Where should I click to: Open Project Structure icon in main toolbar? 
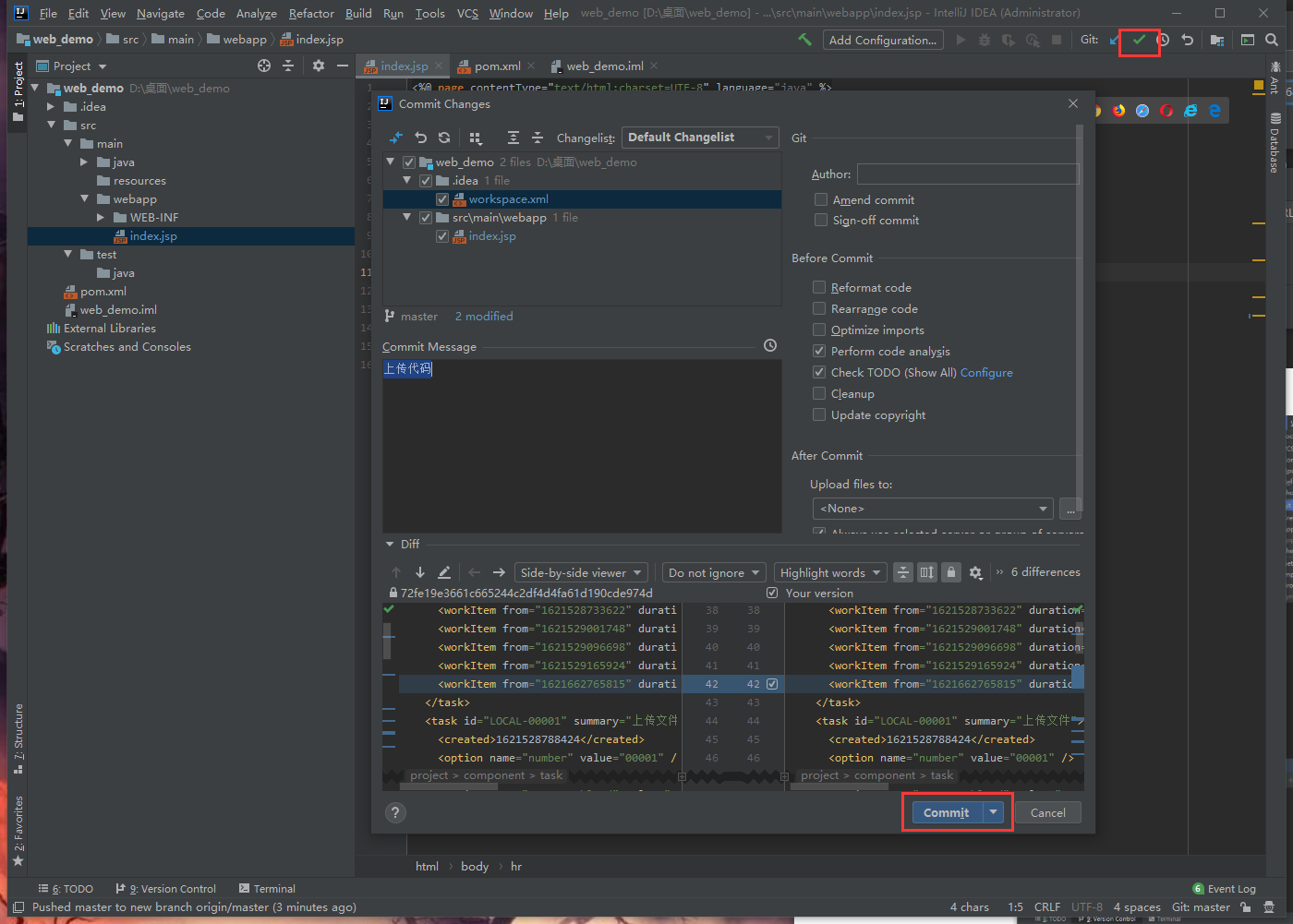tap(1217, 40)
